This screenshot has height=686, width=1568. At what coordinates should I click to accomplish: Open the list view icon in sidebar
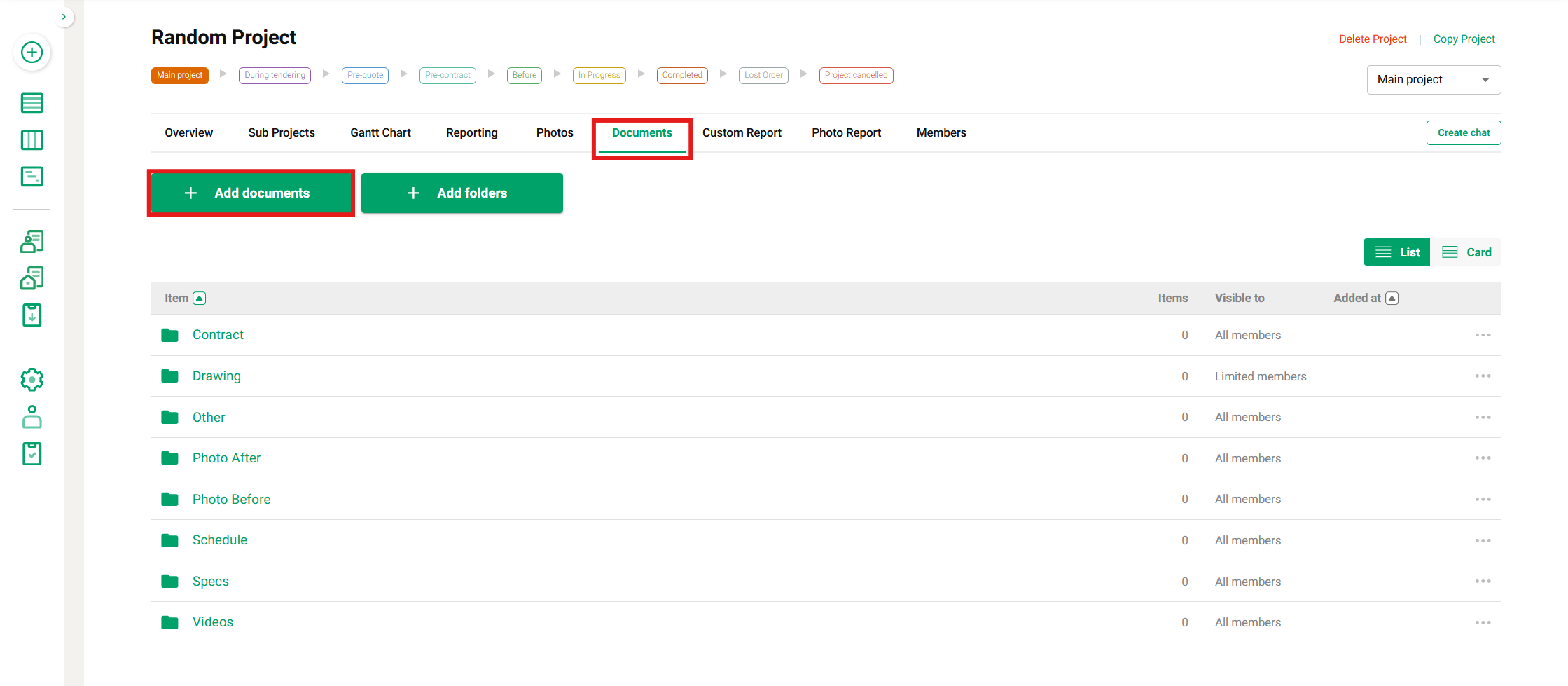pyautogui.click(x=32, y=103)
